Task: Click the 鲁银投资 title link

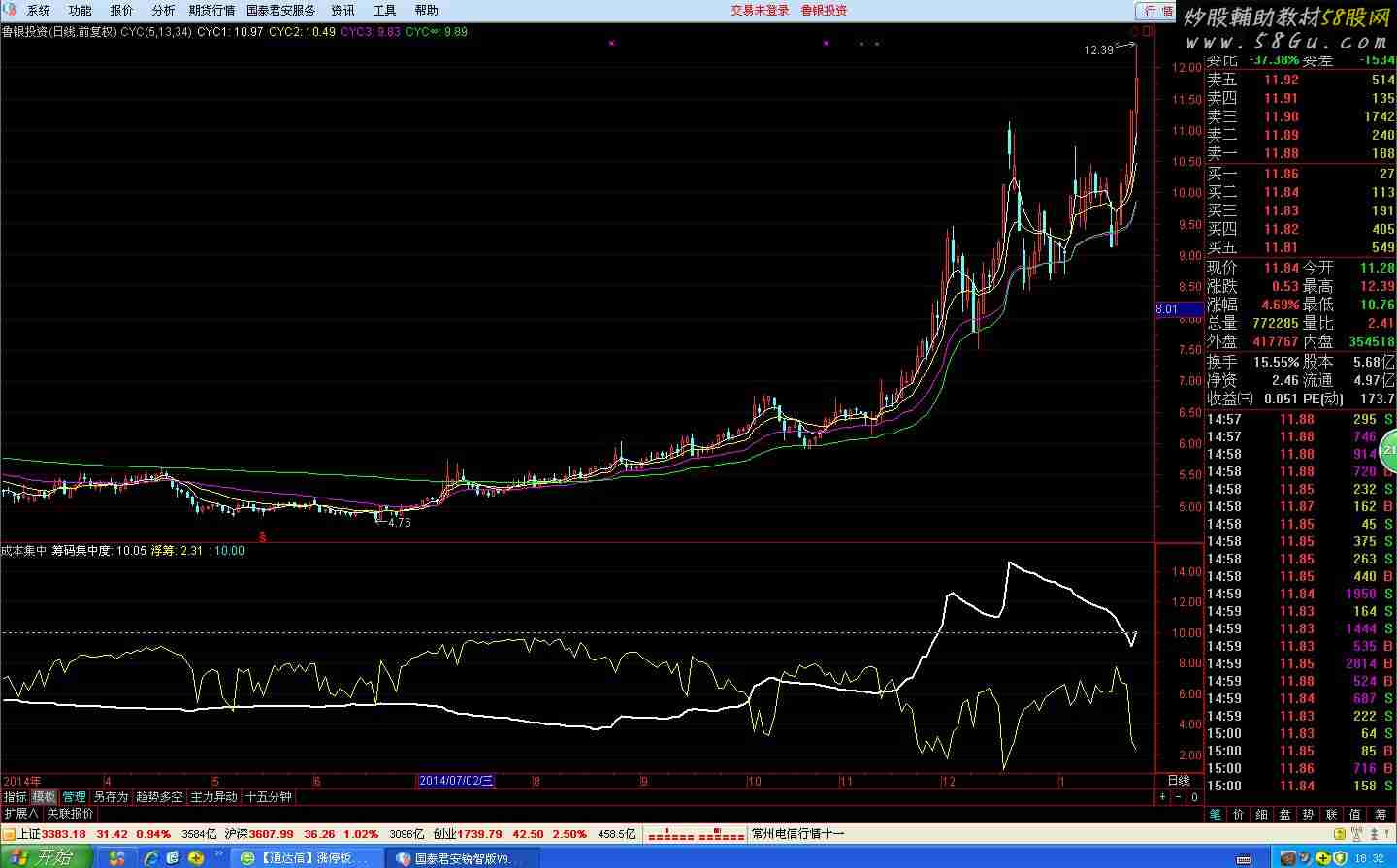Action: (x=824, y=11)
